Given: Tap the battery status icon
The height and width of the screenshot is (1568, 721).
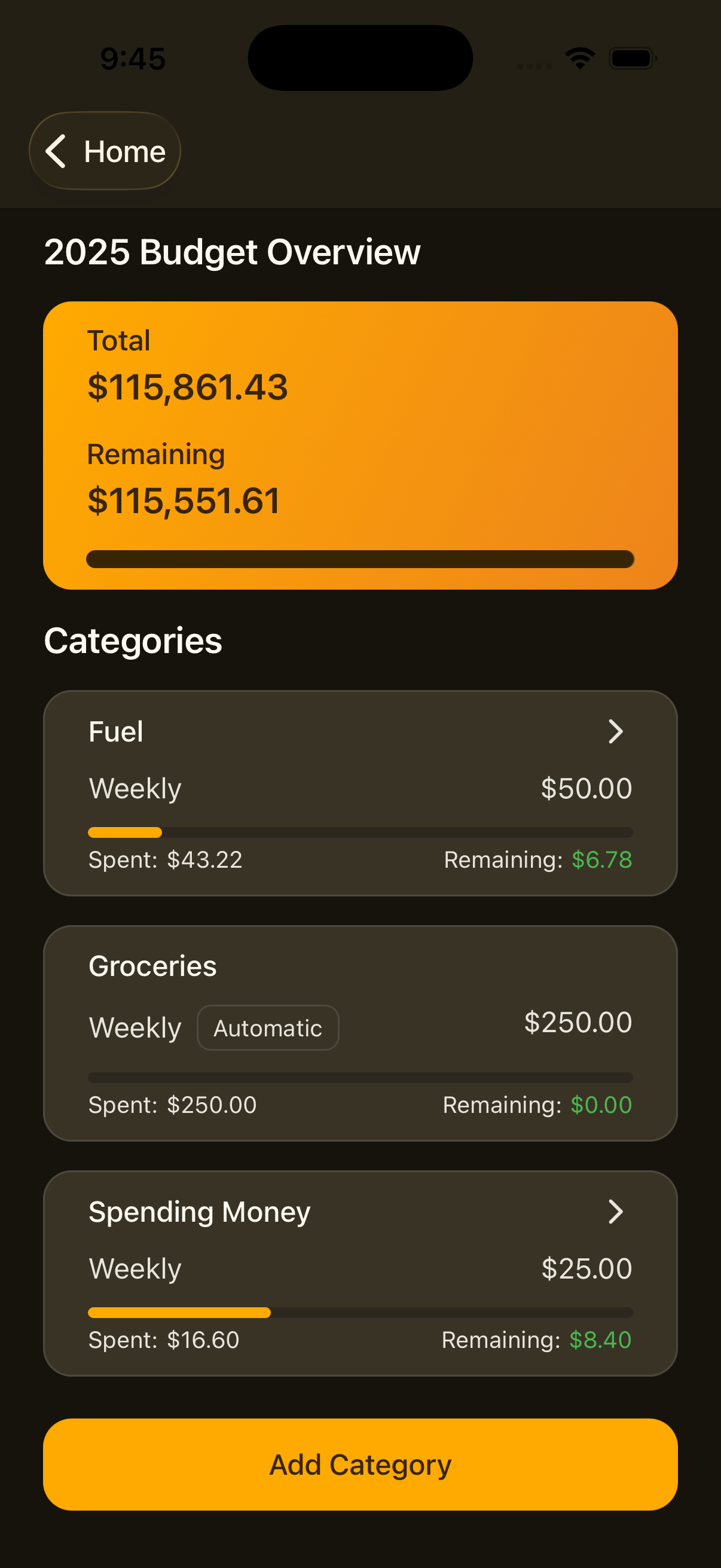Looking at the screenshot, I should tap(632, 59).
